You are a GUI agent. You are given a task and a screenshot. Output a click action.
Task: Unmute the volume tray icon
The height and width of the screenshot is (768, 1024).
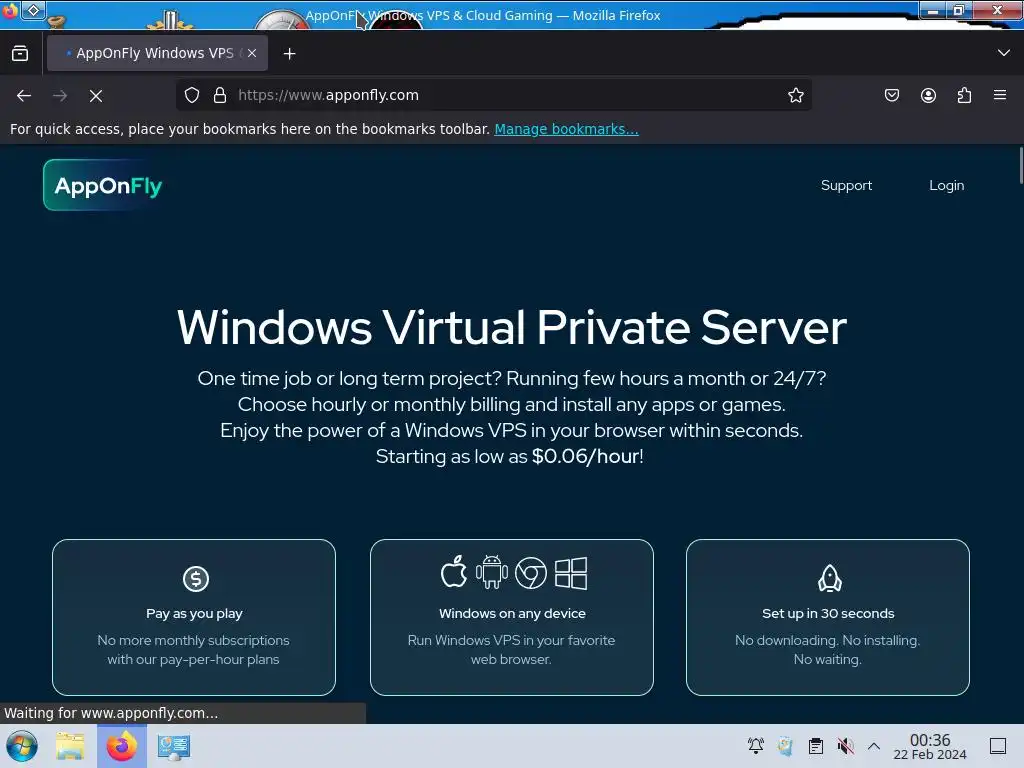click(845, 746)
